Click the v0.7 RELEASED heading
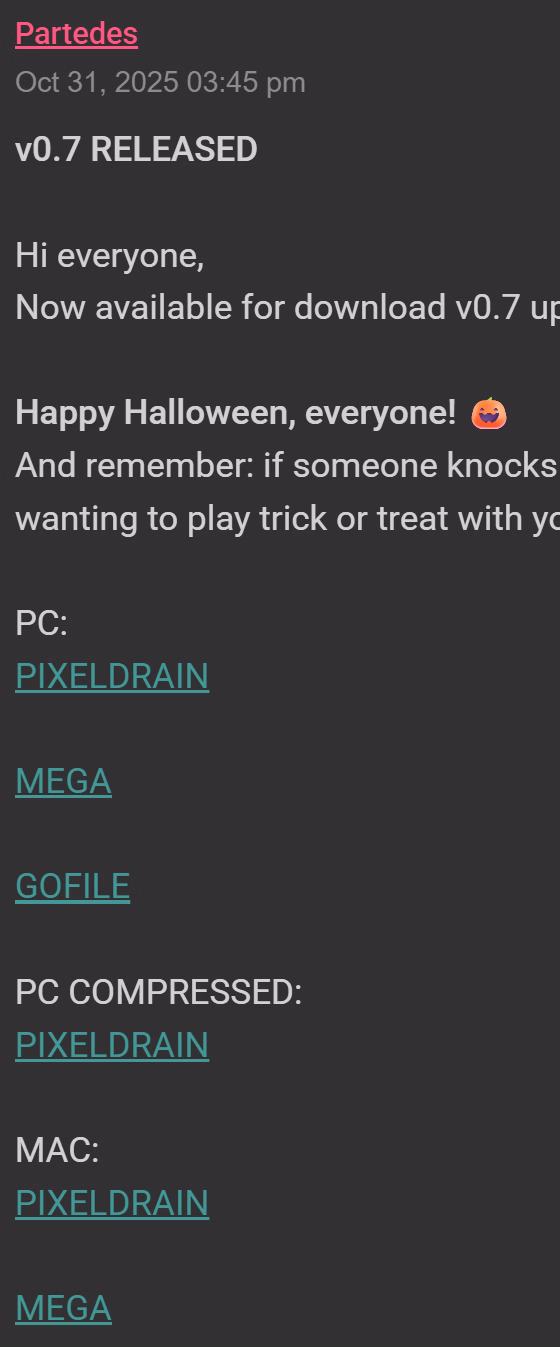The height and width of the screenshot is (1347, 560). (x=136, y=150)
